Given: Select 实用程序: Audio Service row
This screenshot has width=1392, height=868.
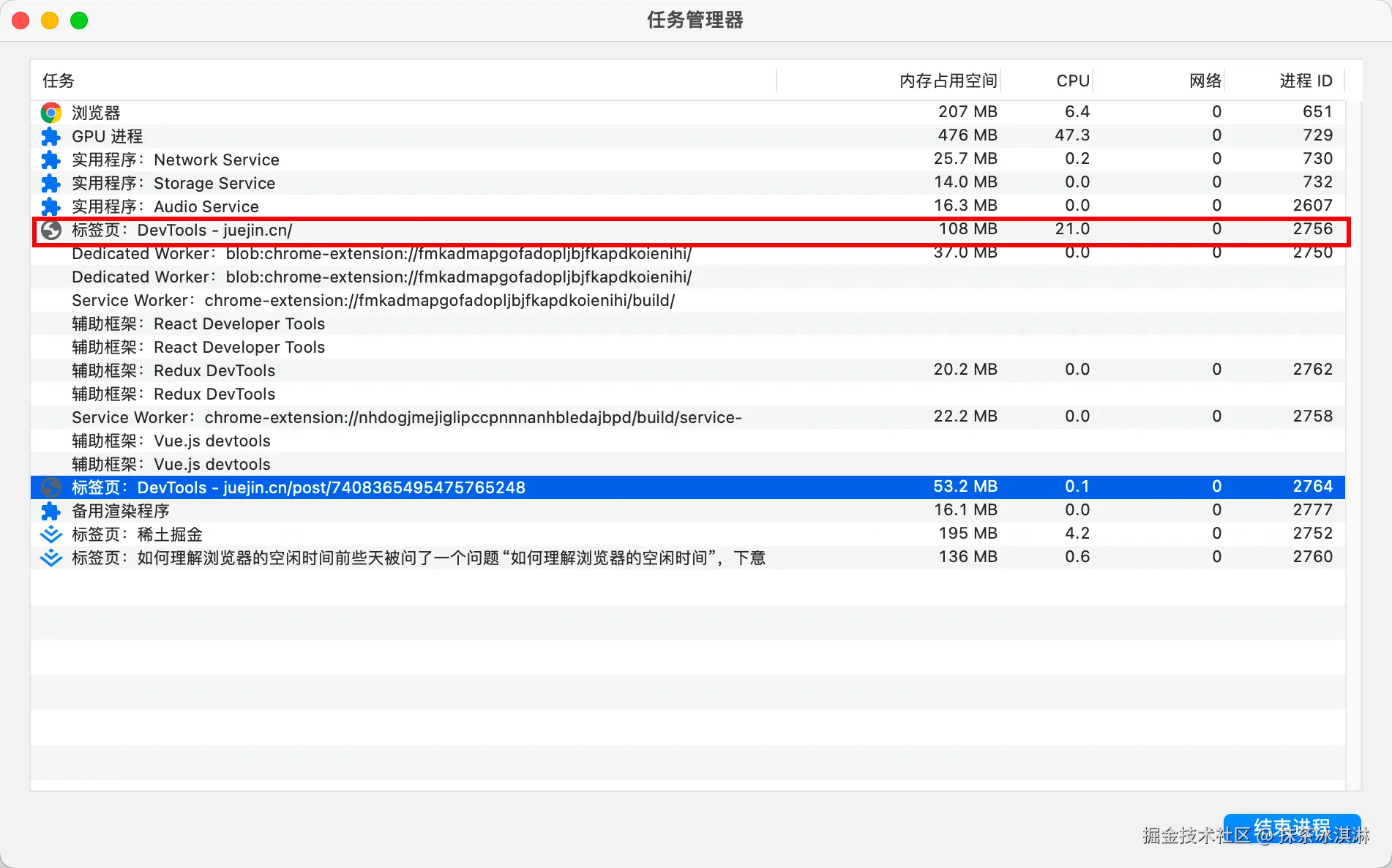Looking at the screenshot, I should click(x=688, y=206).
